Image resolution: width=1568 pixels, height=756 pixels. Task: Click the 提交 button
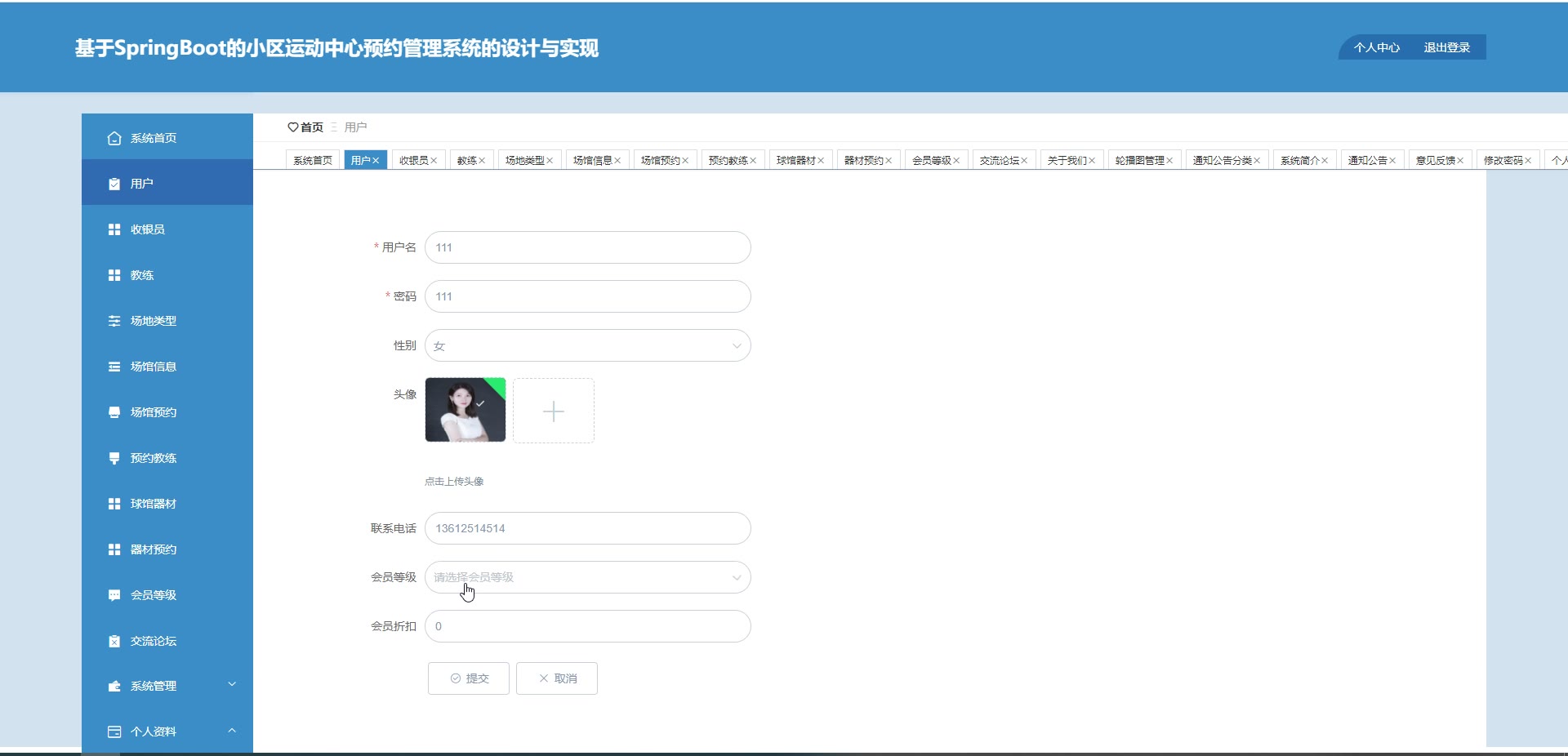click(x=469, y=678)
